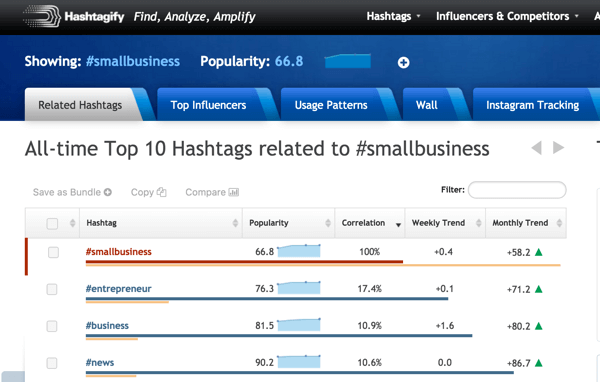Click the #smallbusiness link in header
The width and height of the screenshot is (600, 382).
pos(133,61)
